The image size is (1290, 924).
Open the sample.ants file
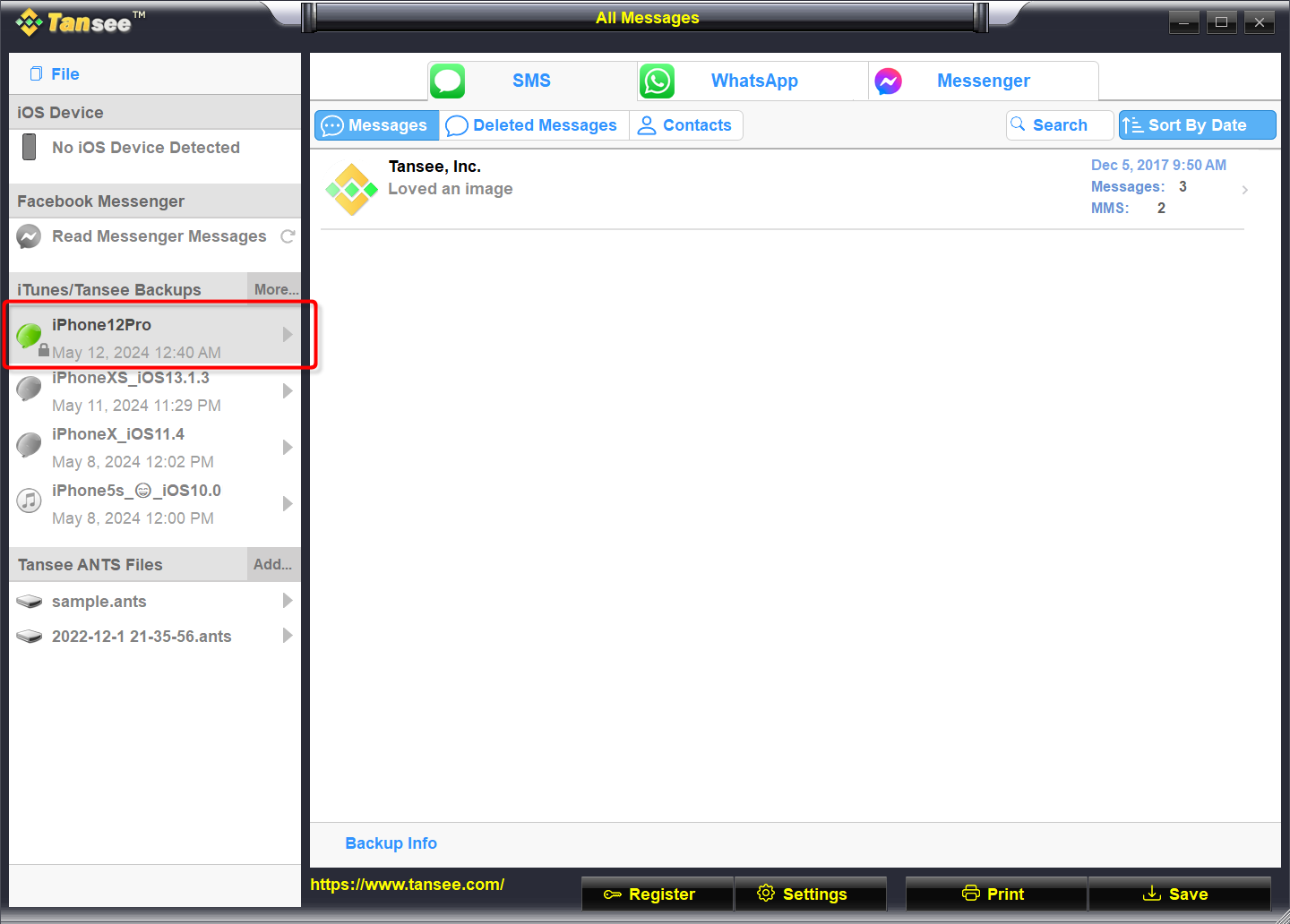pos(155,602)
